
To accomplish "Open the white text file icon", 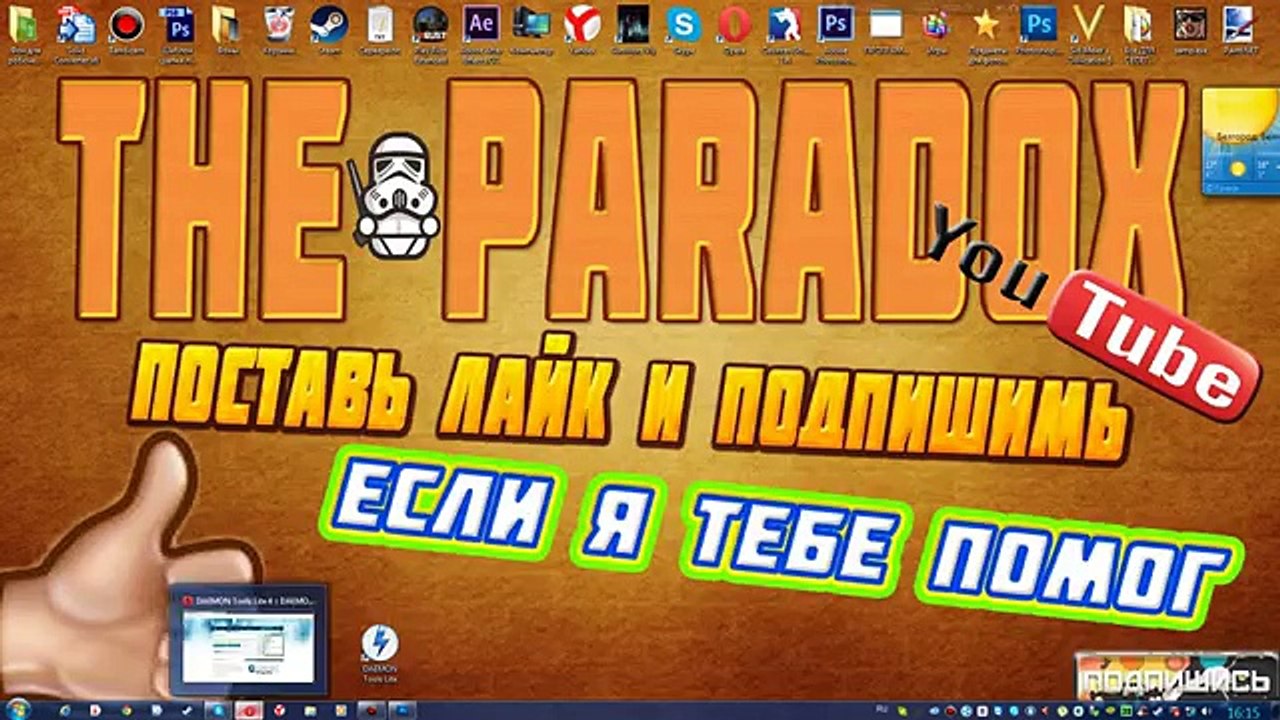I will pyautogui.click(x=379, y=28).
